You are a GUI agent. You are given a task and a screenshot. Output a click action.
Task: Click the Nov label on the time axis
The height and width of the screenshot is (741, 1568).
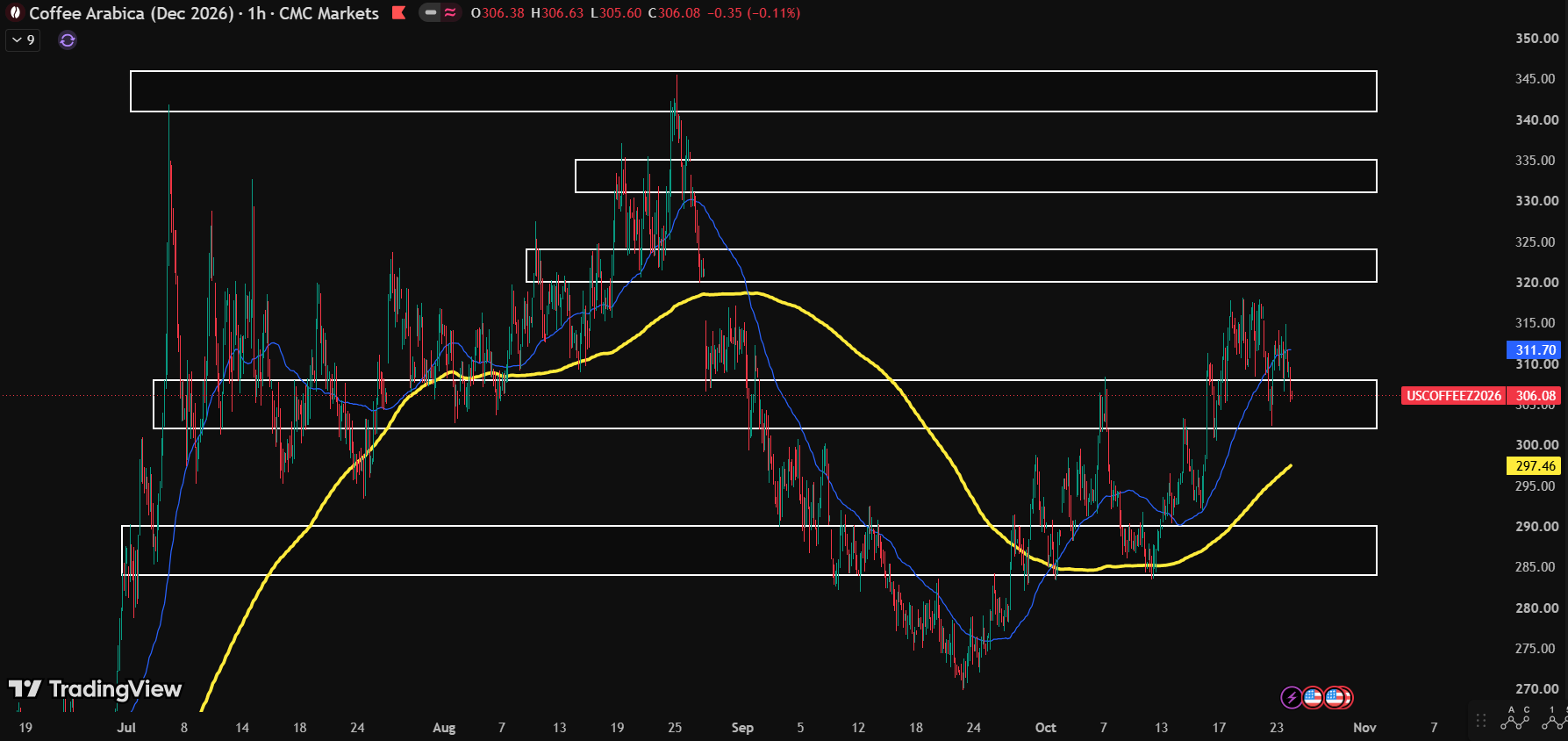[x=1364, y=727]
